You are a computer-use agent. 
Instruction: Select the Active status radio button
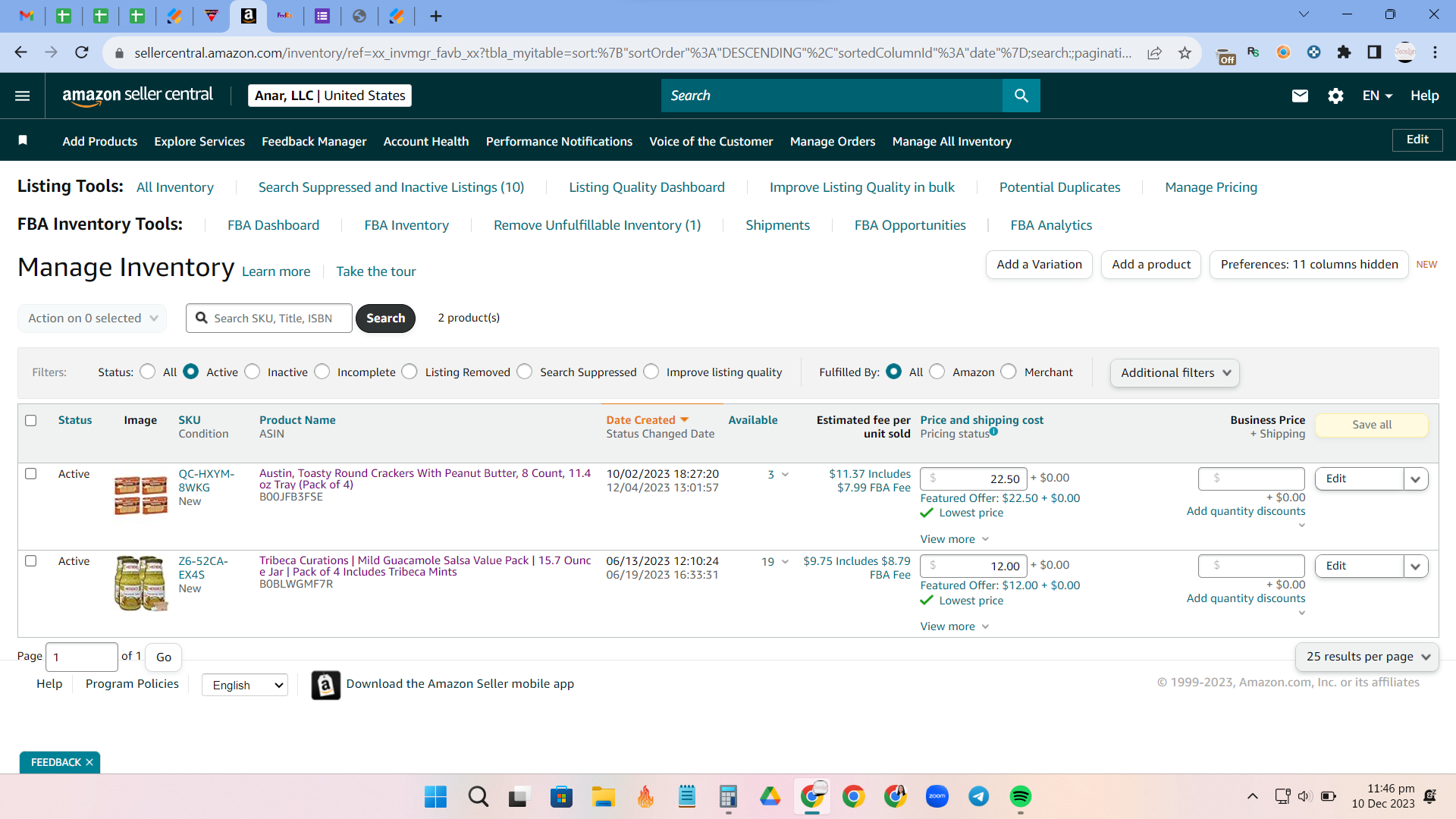(191, 372)
